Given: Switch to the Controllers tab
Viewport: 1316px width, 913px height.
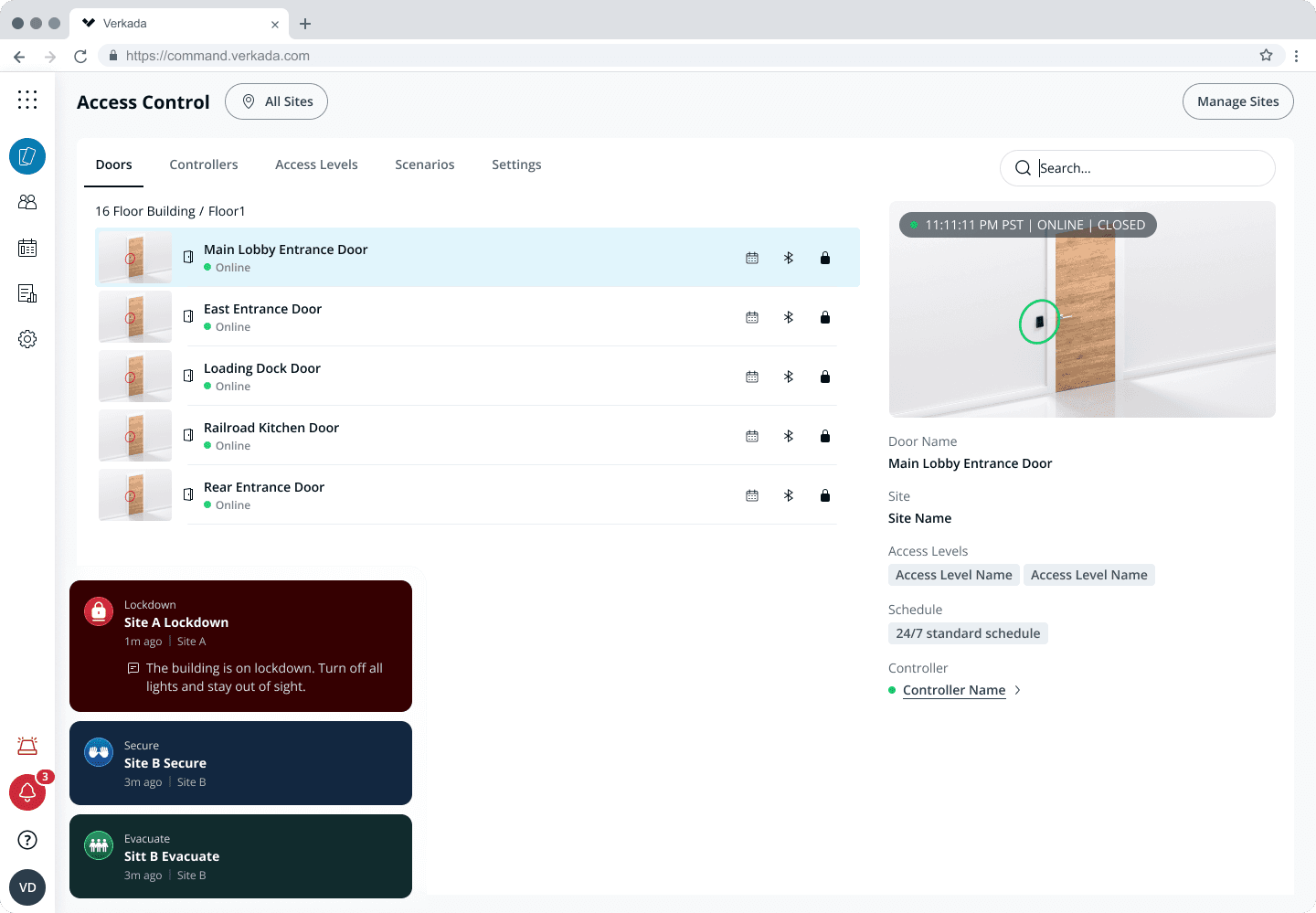Looking at the screenshot, I should 204,165.
